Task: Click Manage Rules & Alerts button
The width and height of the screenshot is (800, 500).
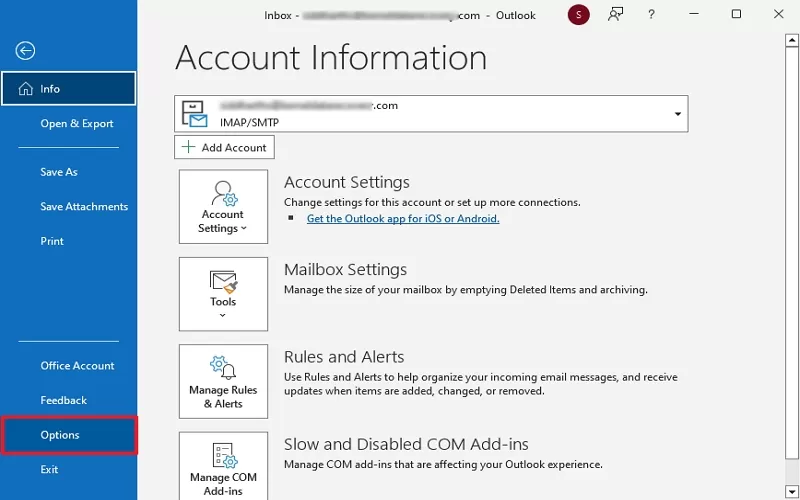Action: [x=223, y=382]
